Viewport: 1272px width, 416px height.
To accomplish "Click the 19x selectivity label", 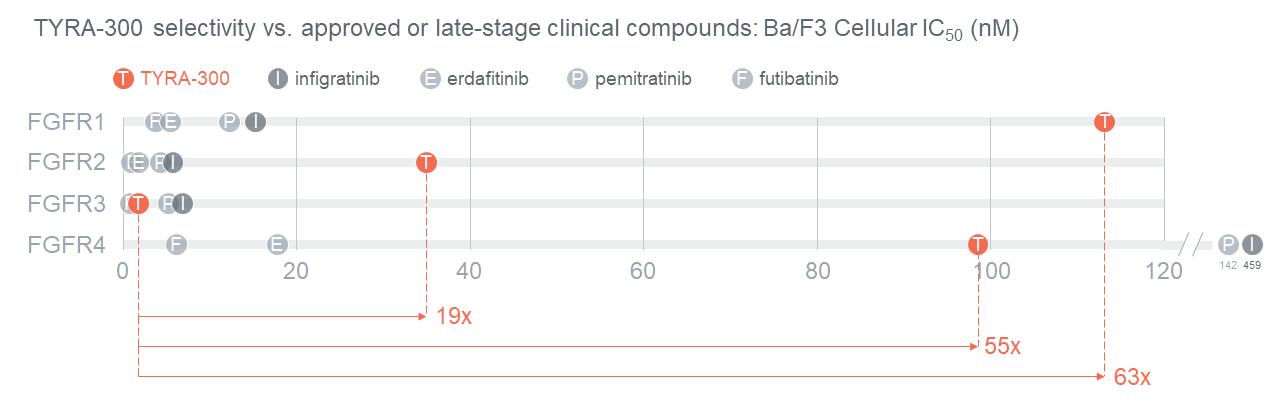I will (x=454, y=318).
